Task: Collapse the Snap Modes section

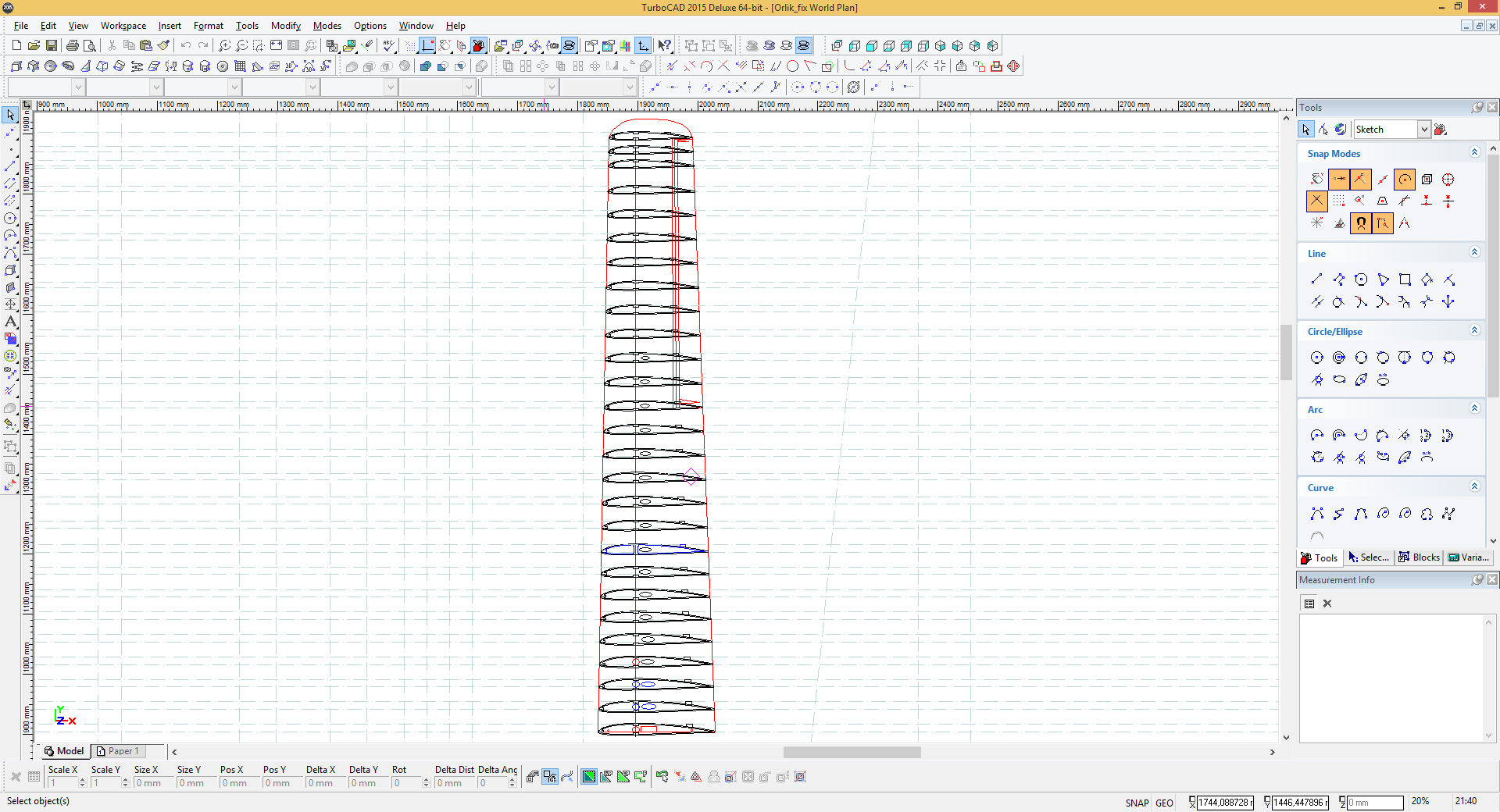Action: [x=1474, y=153]
